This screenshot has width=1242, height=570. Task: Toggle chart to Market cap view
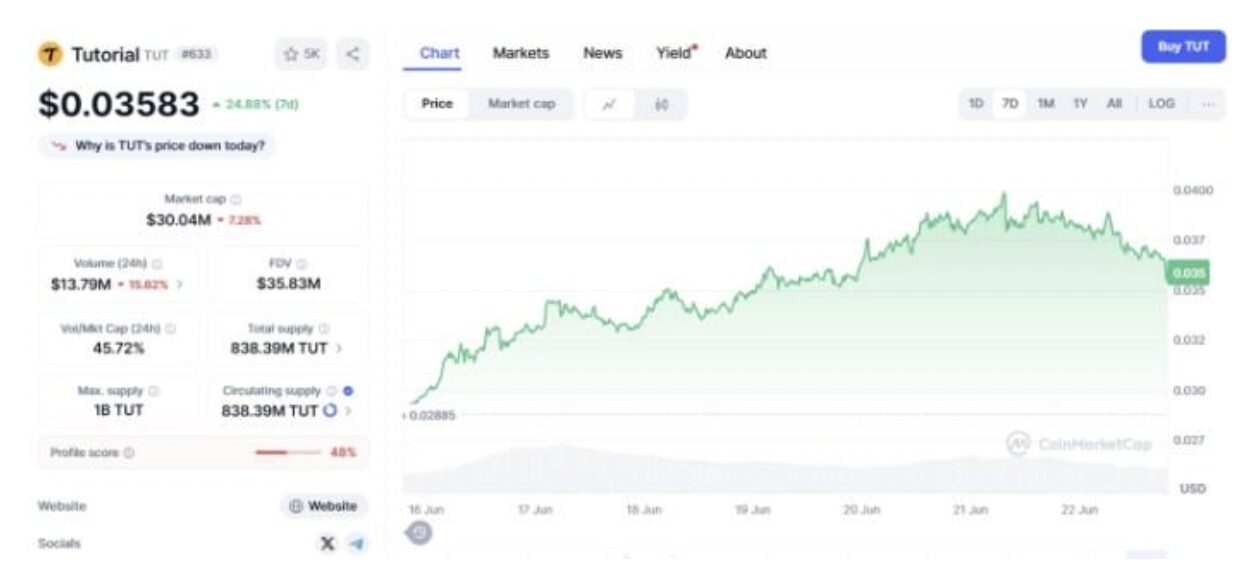pos(520,104)
